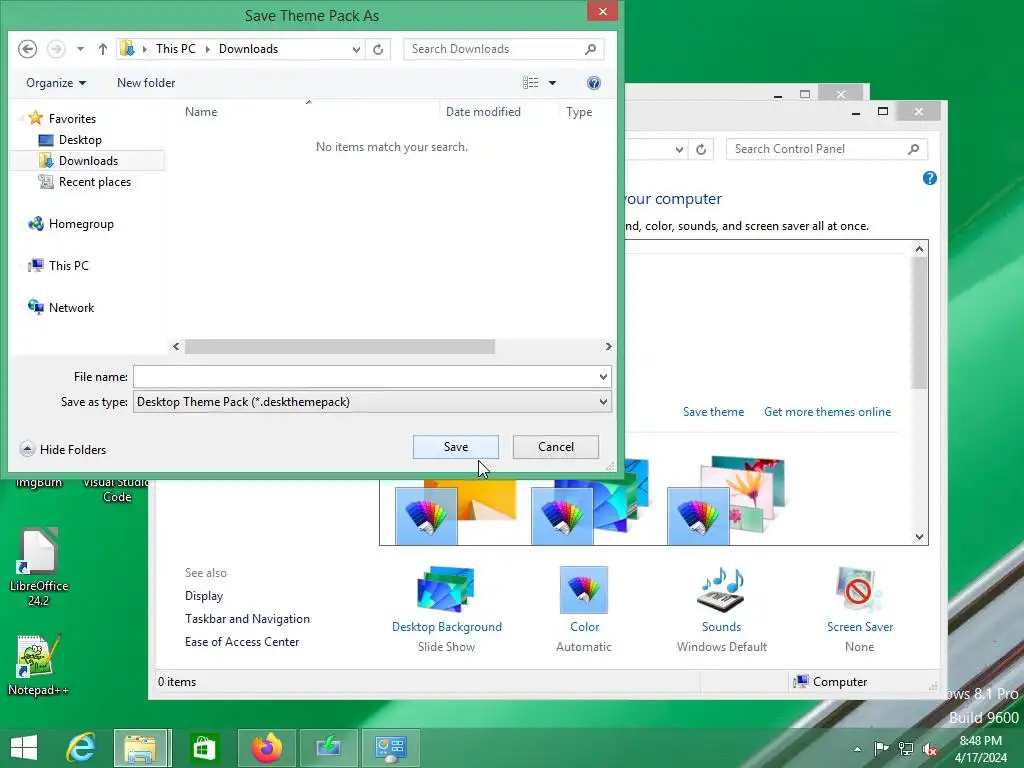Screen dimensions: 1024x768
Task: Launch Internet Explorer from taskbar
Action: coord(81,748)
